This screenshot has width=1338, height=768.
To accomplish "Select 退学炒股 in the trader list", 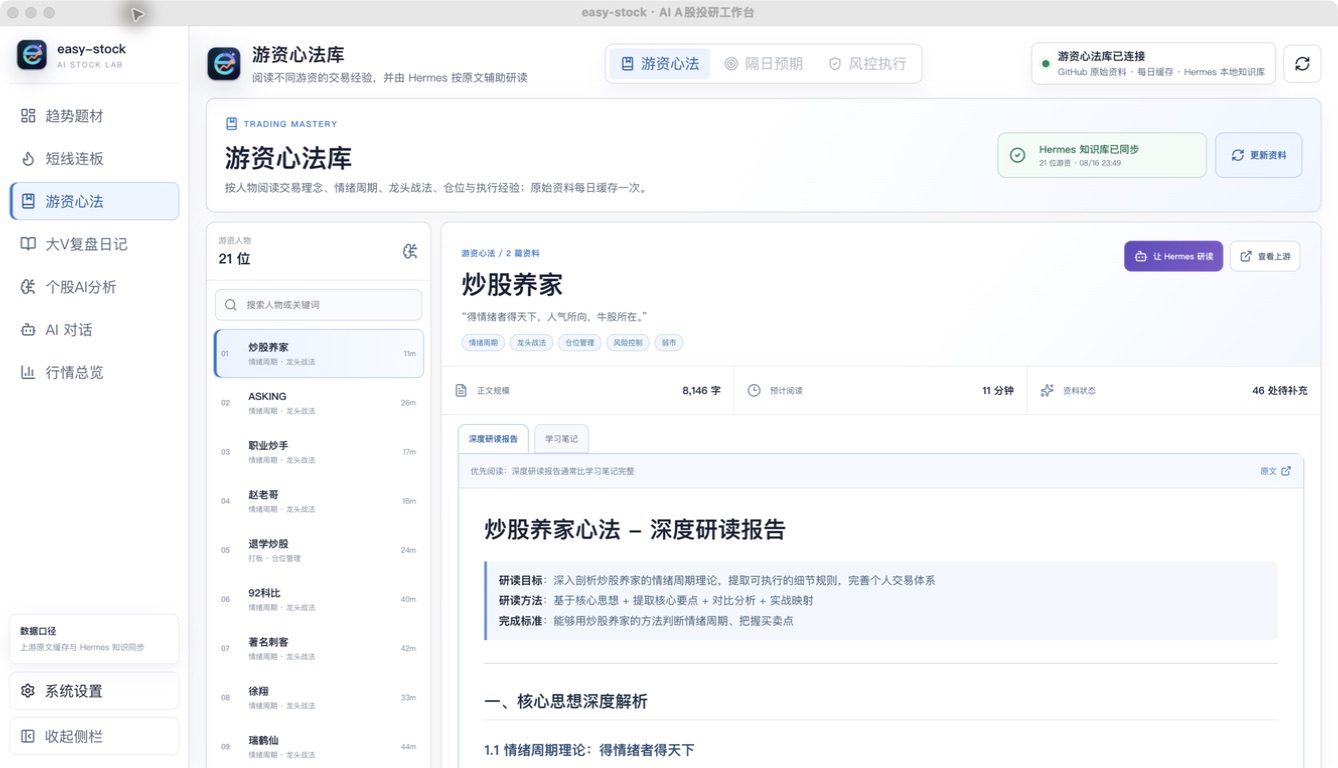I will point(318,550).
